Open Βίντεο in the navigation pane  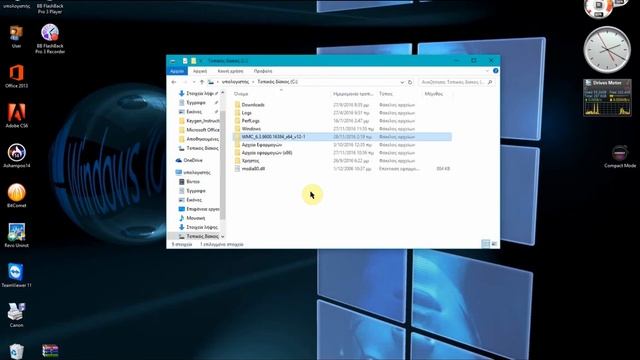click(193, 181)
